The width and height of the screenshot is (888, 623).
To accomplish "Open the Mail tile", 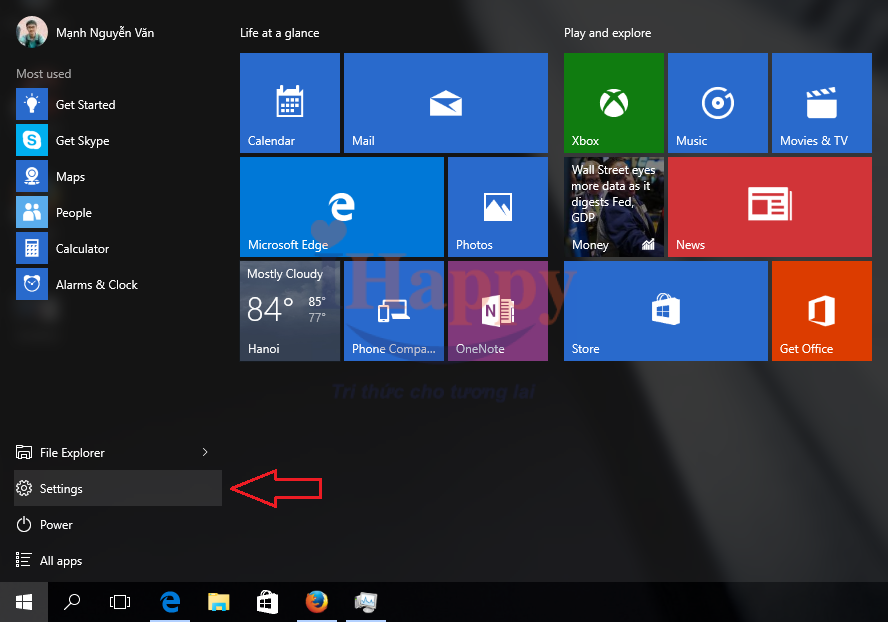I will tap(446, 103).
